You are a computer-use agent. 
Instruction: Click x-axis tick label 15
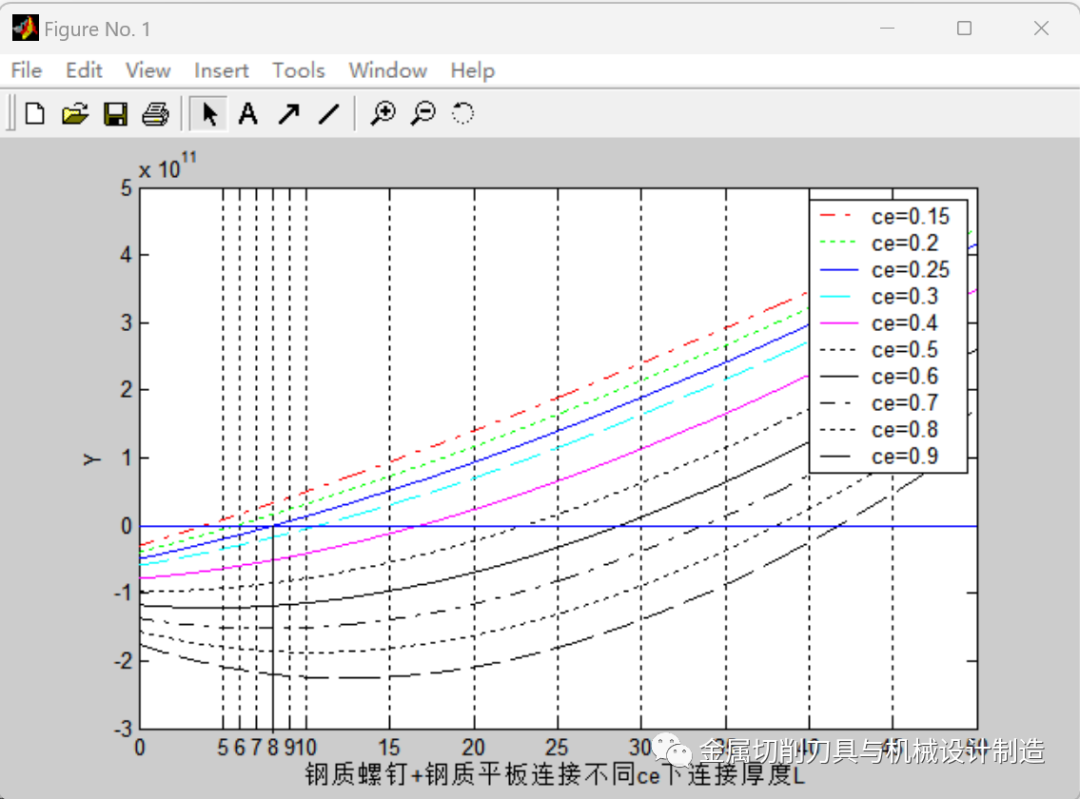click(x=388, y=747)
